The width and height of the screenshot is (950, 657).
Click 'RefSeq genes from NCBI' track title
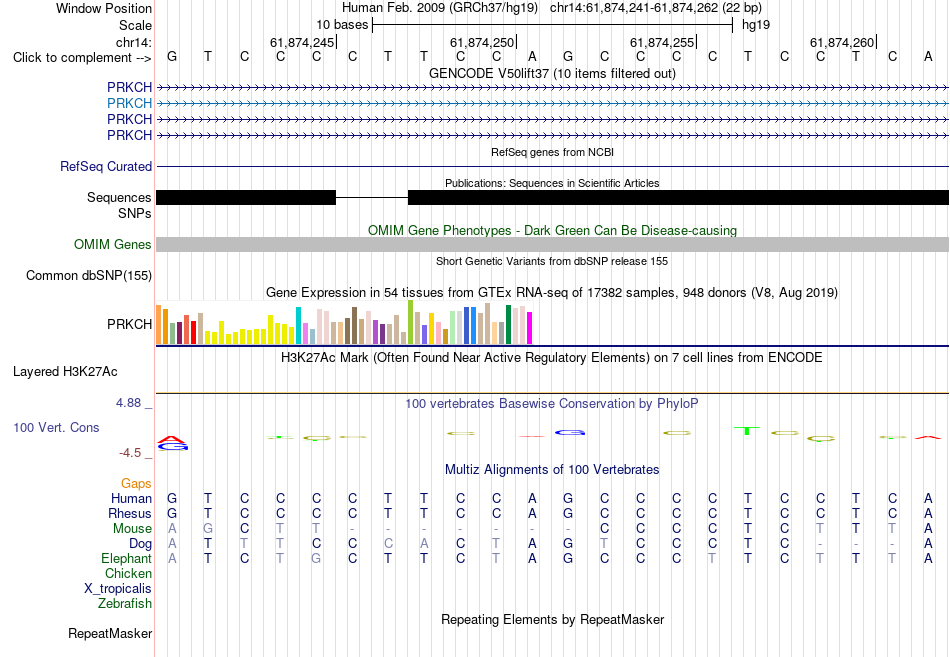552,152
